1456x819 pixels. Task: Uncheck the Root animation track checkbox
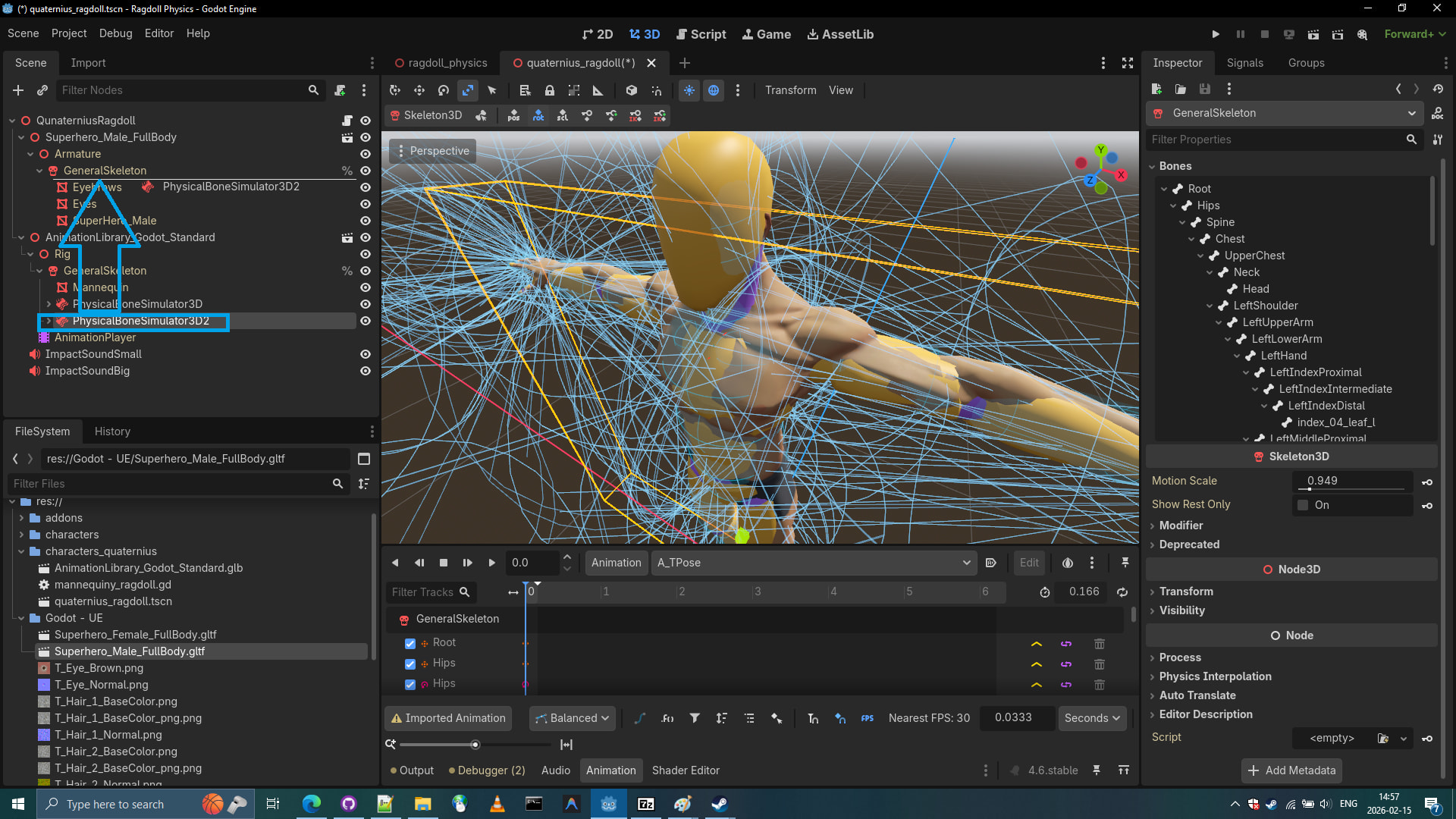coord(410,643)
